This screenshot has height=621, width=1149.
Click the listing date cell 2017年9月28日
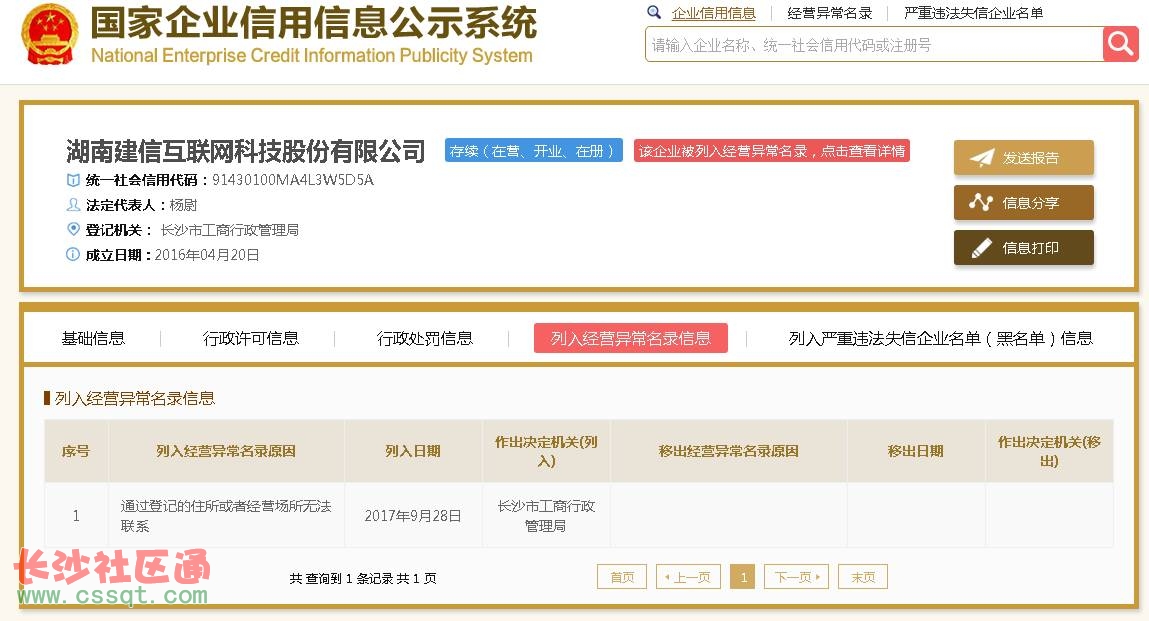point(413,515)
